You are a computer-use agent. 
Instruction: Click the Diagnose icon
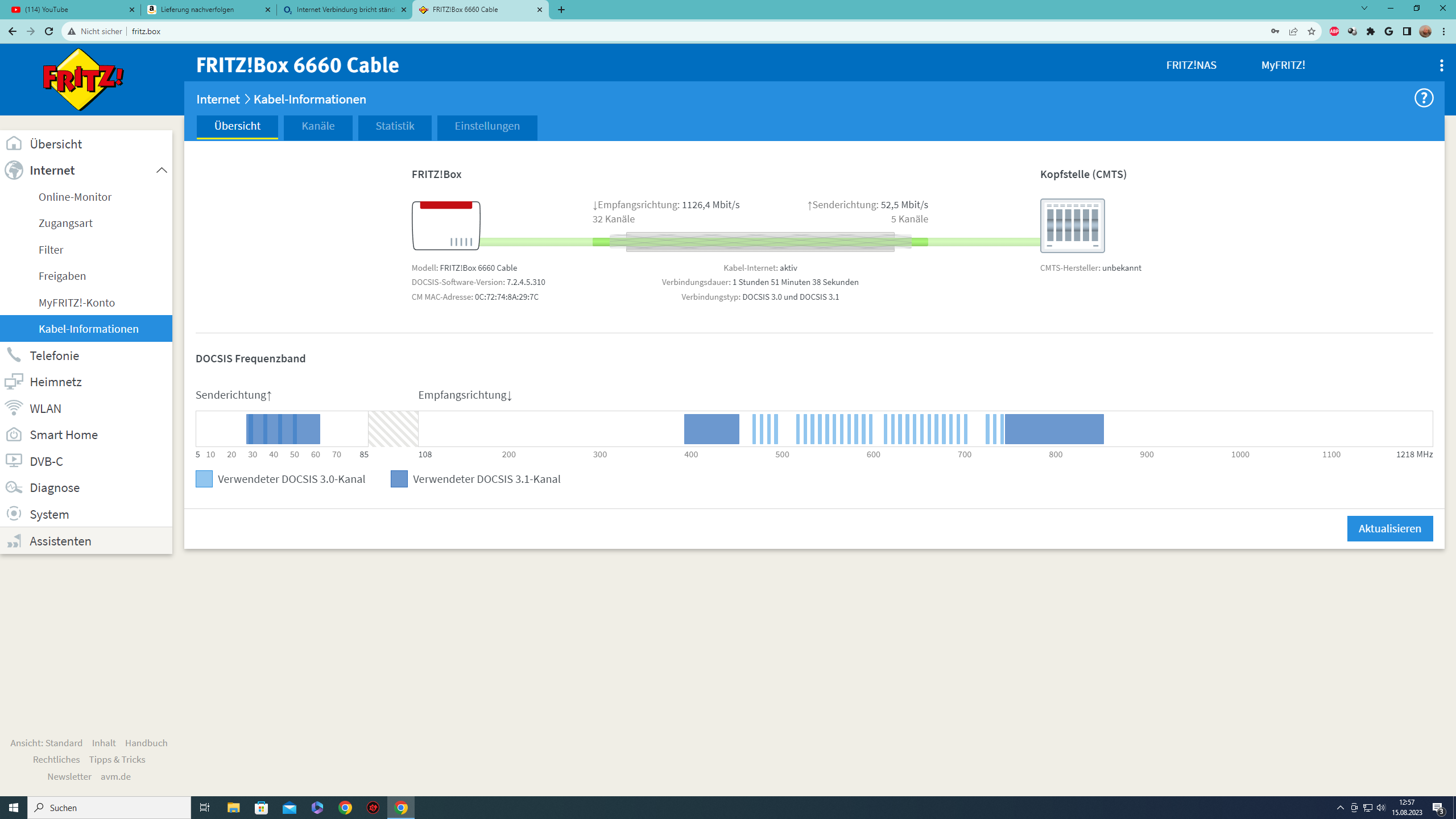pyautogui.click(x=14, y=487)
